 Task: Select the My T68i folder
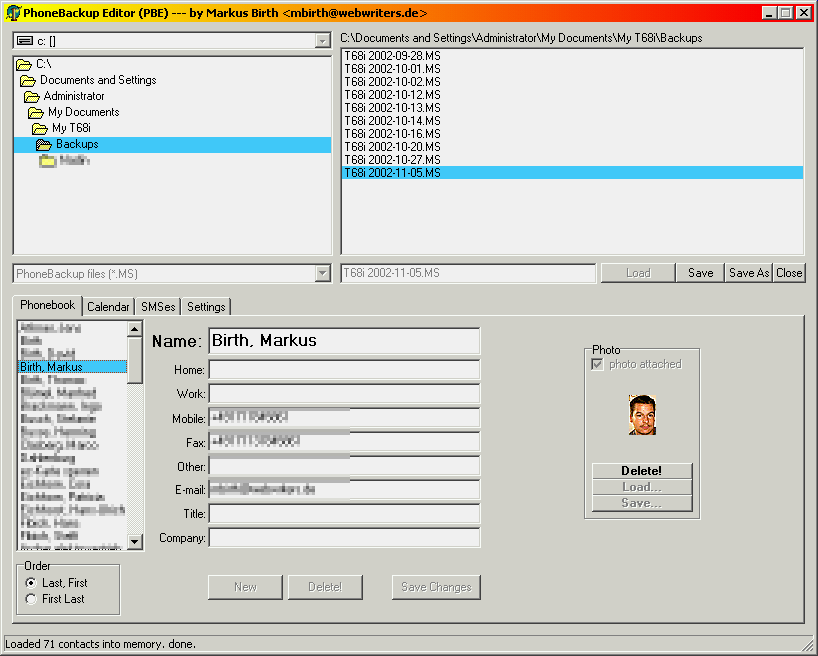71,128
